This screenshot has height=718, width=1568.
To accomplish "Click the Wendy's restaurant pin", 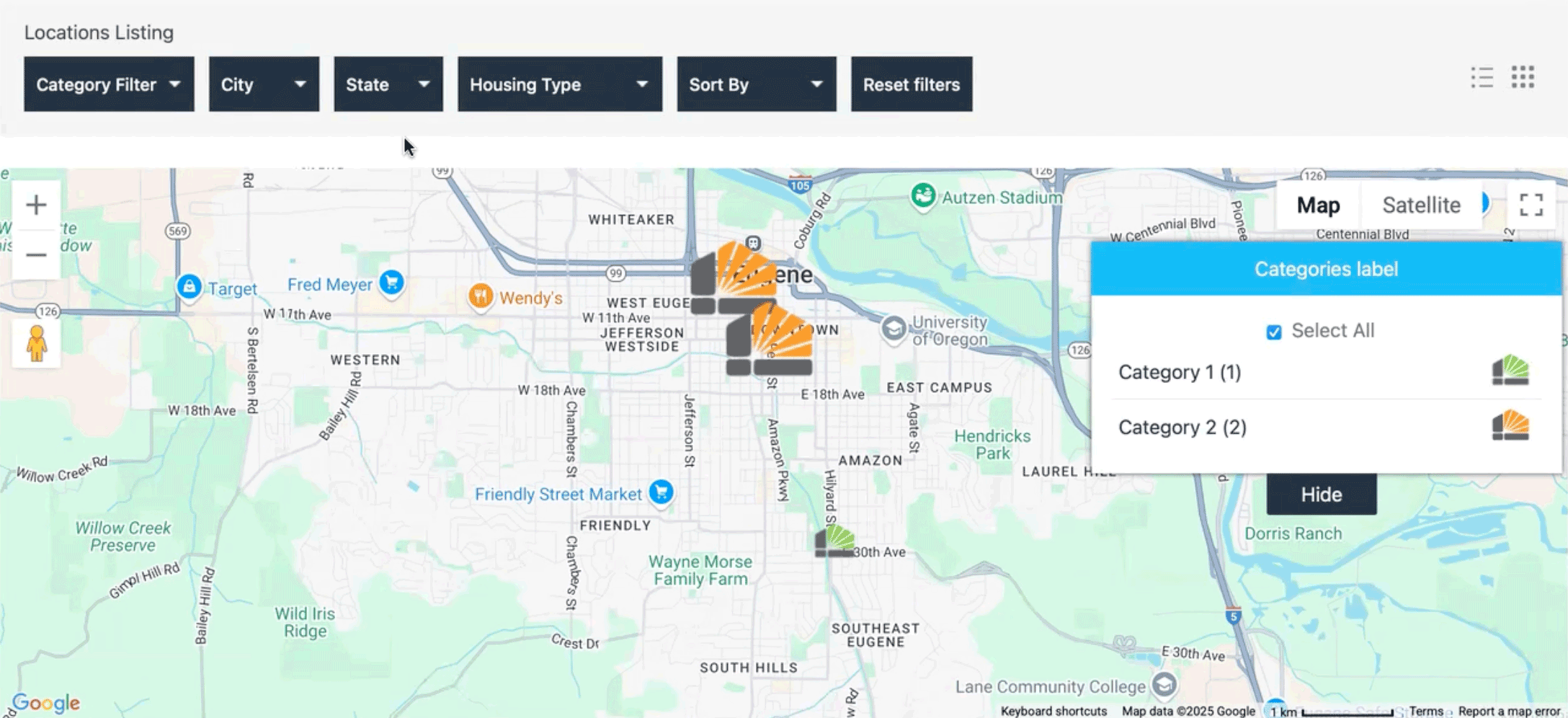I will coord(481,296).
